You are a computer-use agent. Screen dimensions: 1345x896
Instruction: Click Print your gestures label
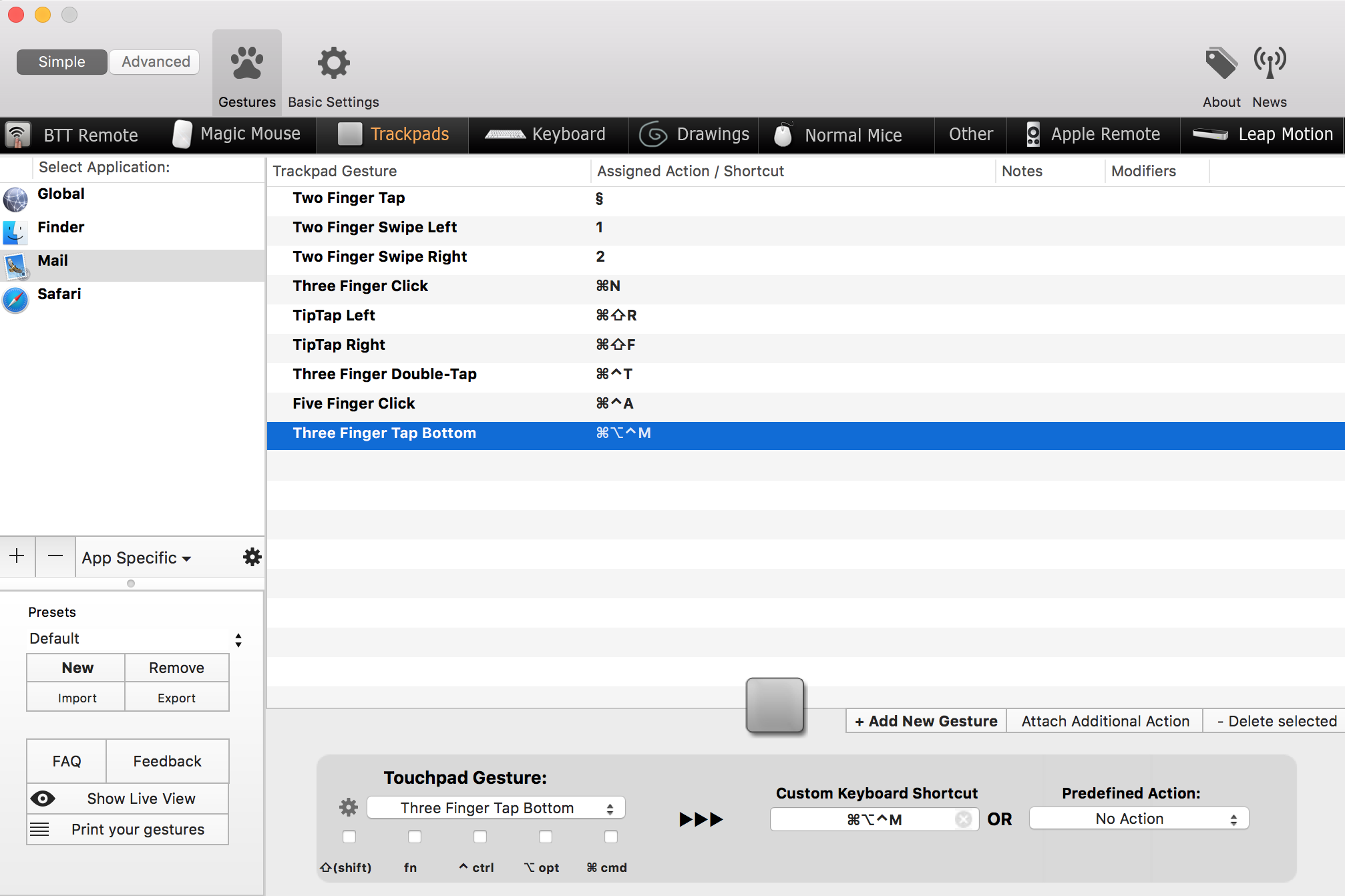[138, 829]
